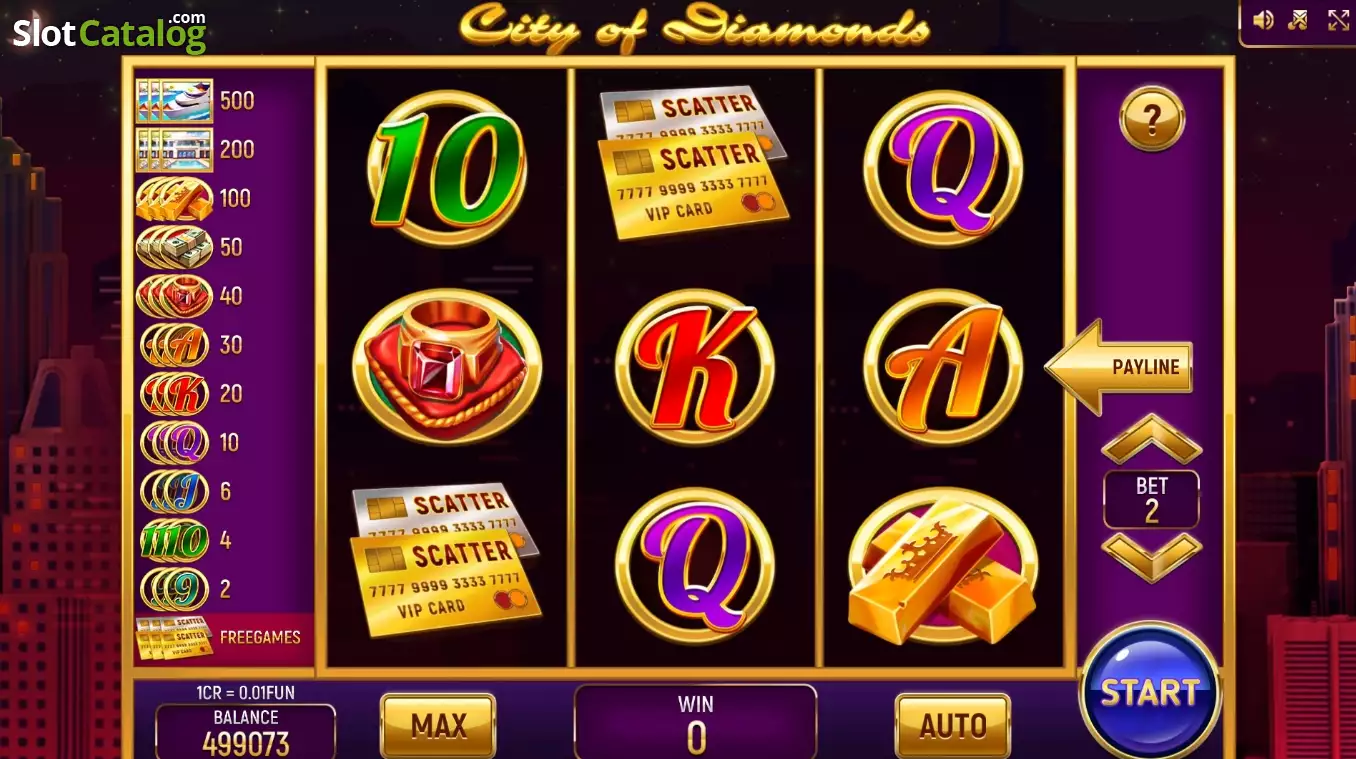Select the yacht symbol paying 500
Image resolution: width=1356 pixels, height=759 pixels.
(x=174, y=101)
